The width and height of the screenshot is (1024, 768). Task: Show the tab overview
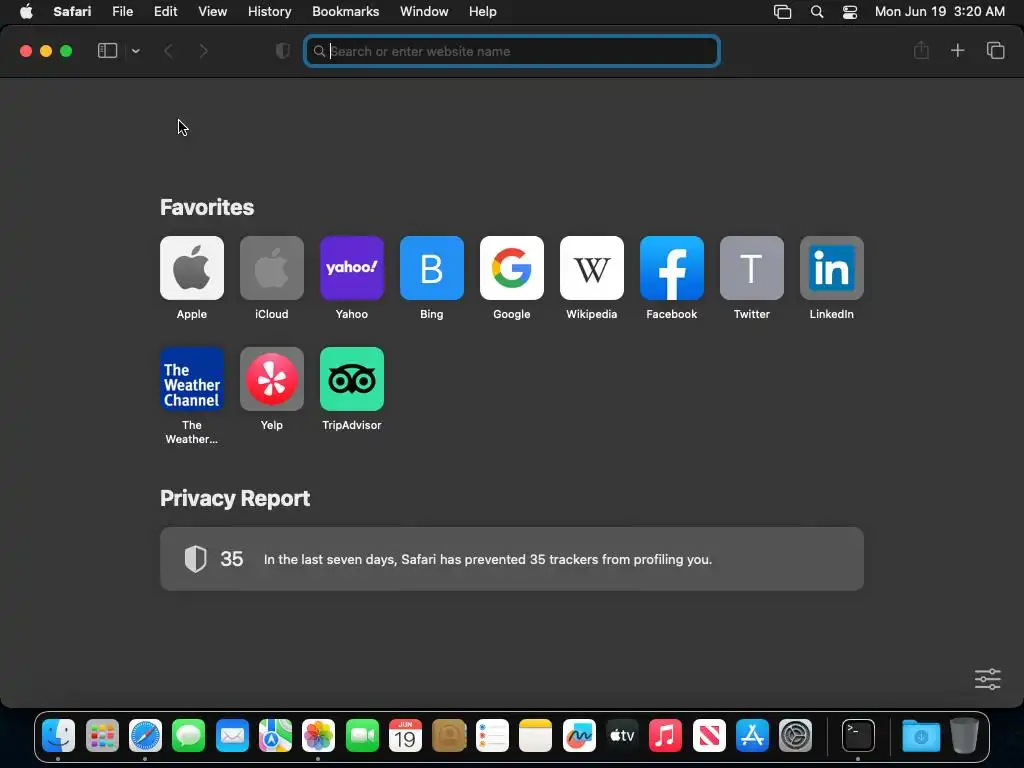pos(995,50)
